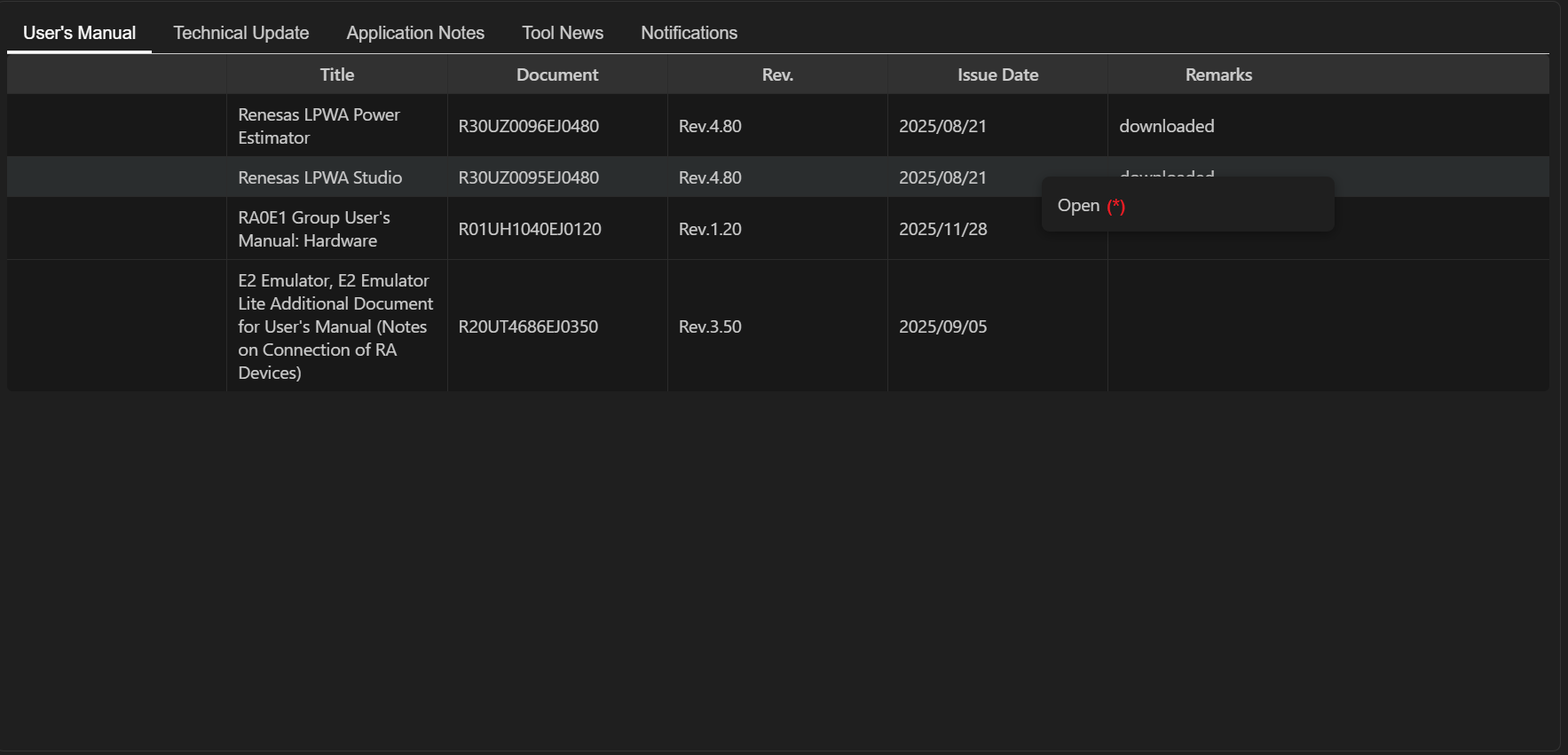Click the Remarks column header
1568x755 pixels.
[x=1218, y=75]
